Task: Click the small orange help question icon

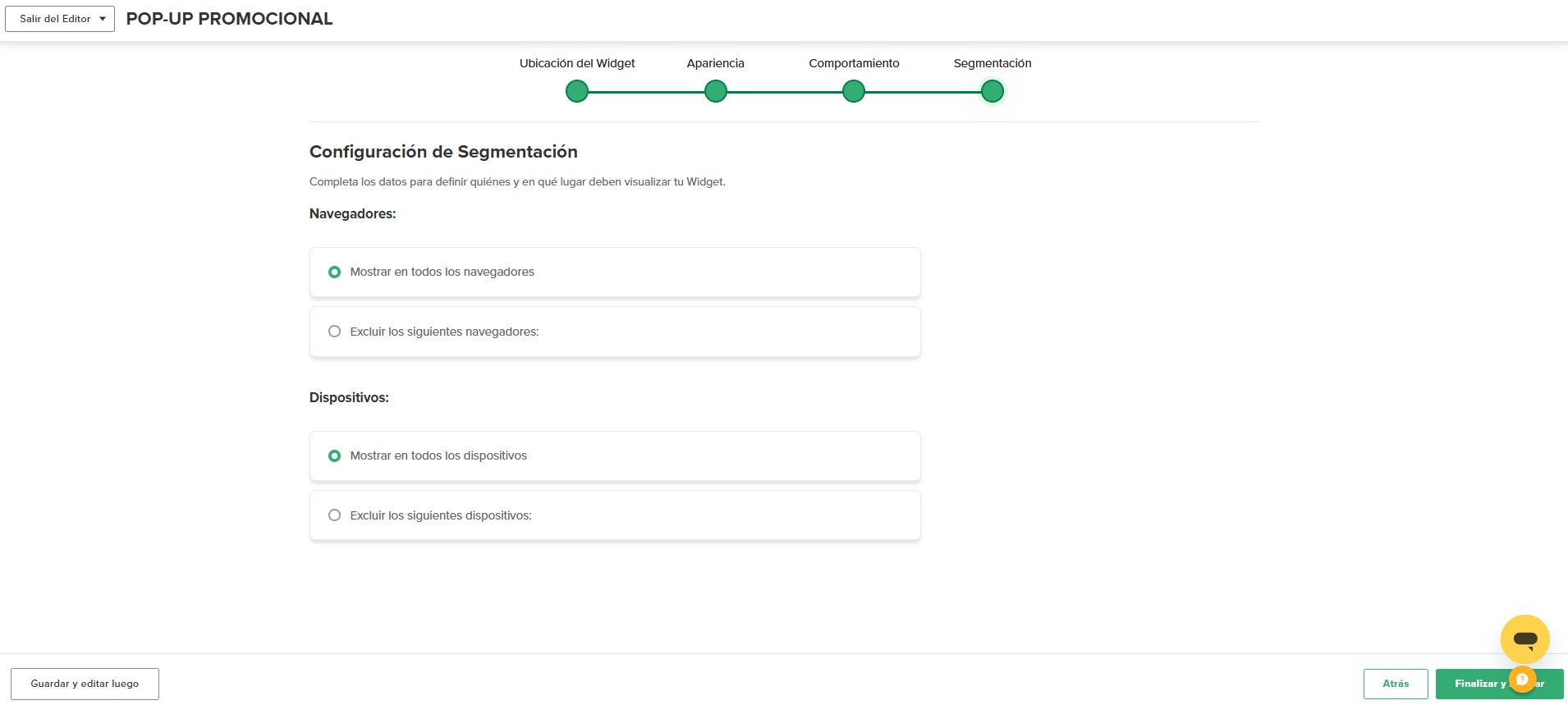Action: point(1522,680)
